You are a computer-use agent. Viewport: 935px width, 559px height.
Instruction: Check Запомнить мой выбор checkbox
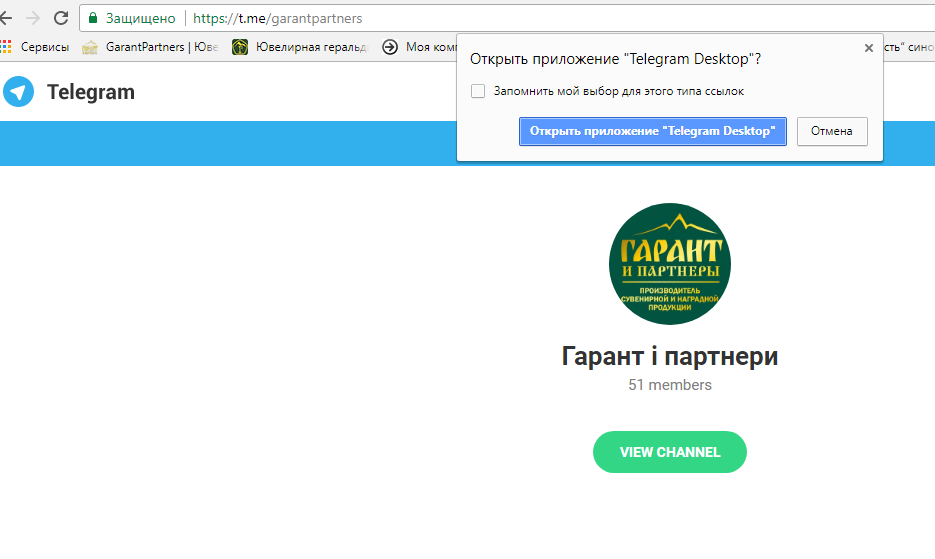[478, 91]
